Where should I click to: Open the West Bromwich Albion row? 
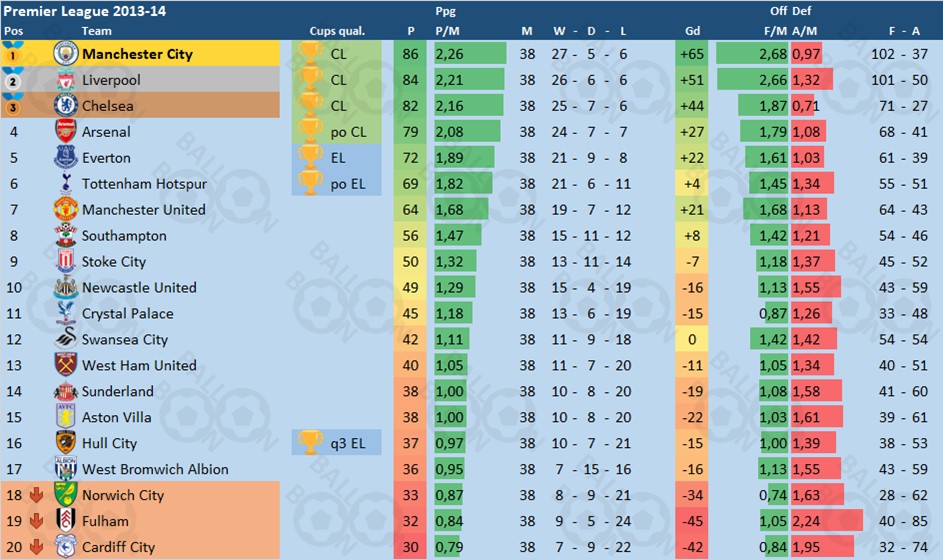coord(155,469)
